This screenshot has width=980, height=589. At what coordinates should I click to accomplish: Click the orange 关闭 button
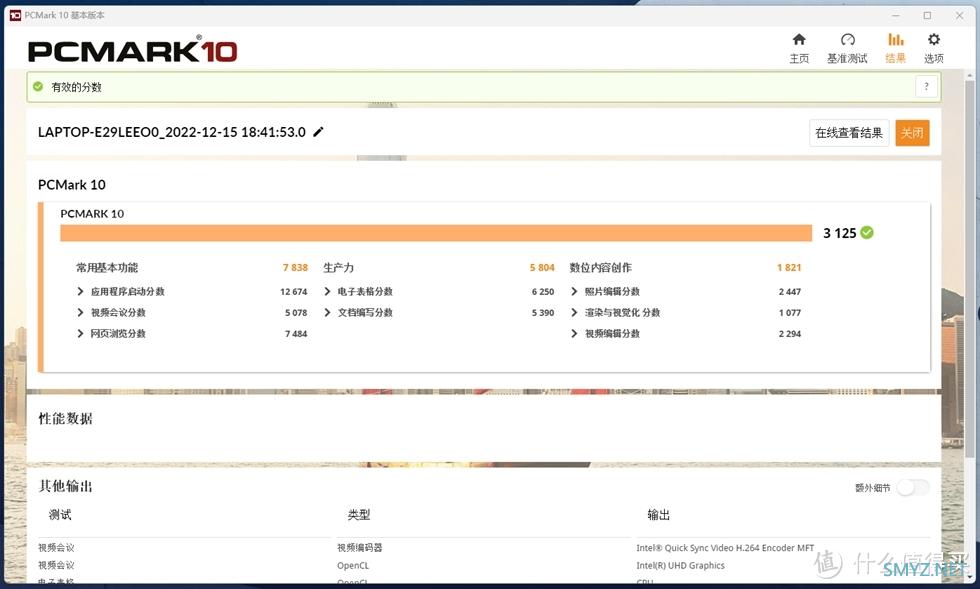coord(912,133)
